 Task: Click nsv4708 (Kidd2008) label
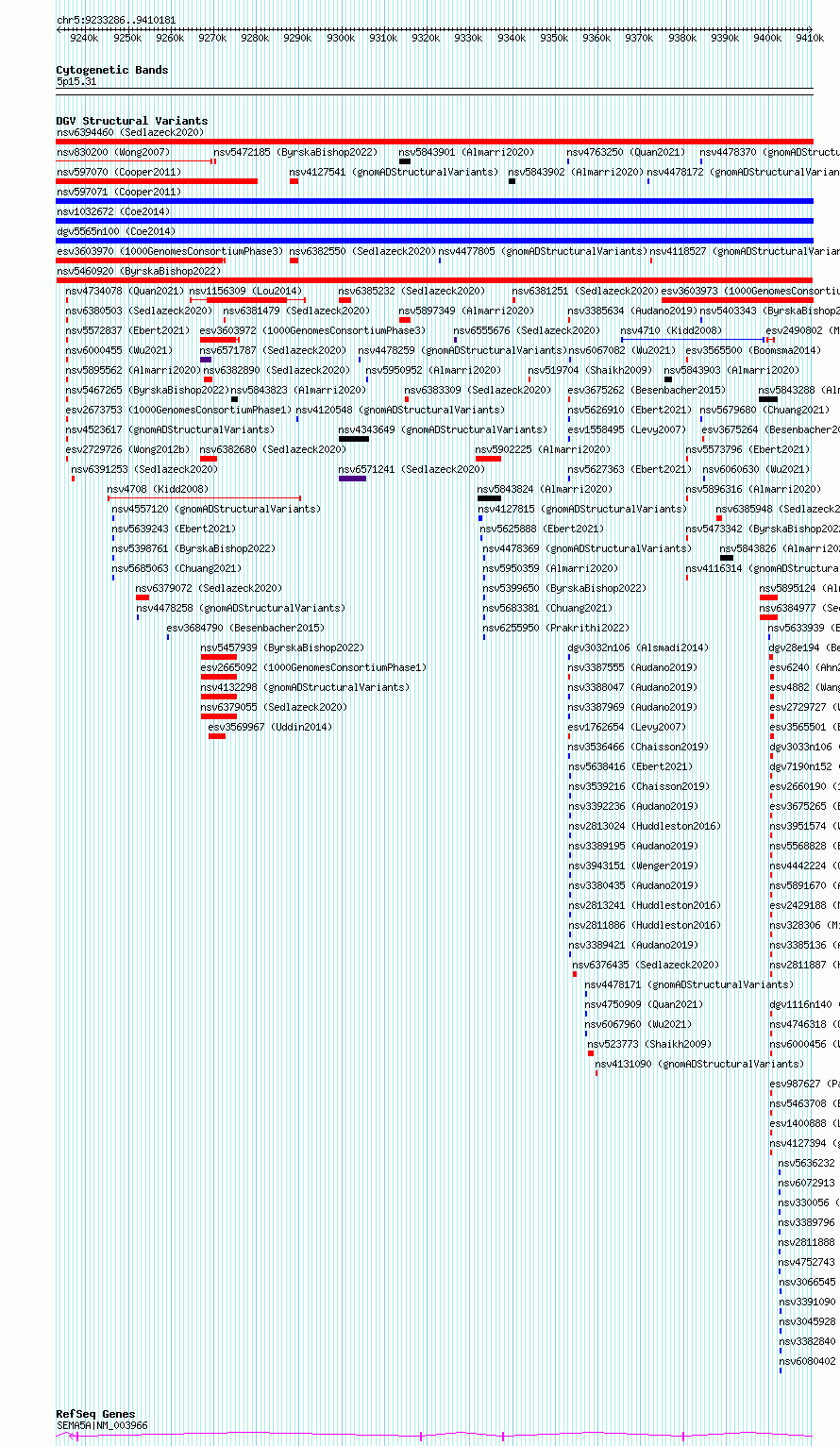click(159, 490)
